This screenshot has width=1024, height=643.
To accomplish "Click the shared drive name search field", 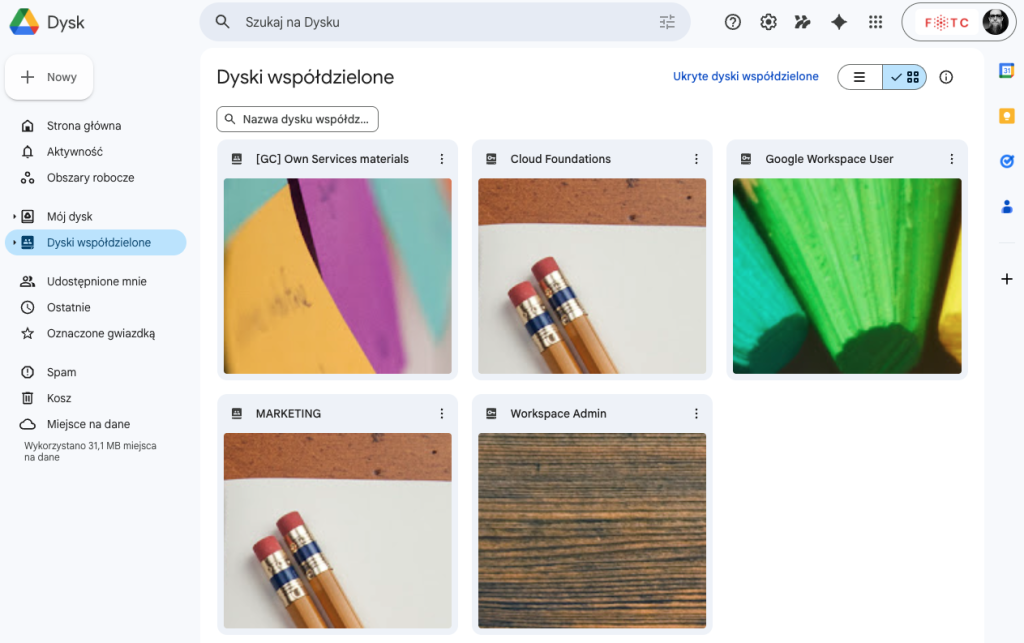I will [x=296, y=119].
